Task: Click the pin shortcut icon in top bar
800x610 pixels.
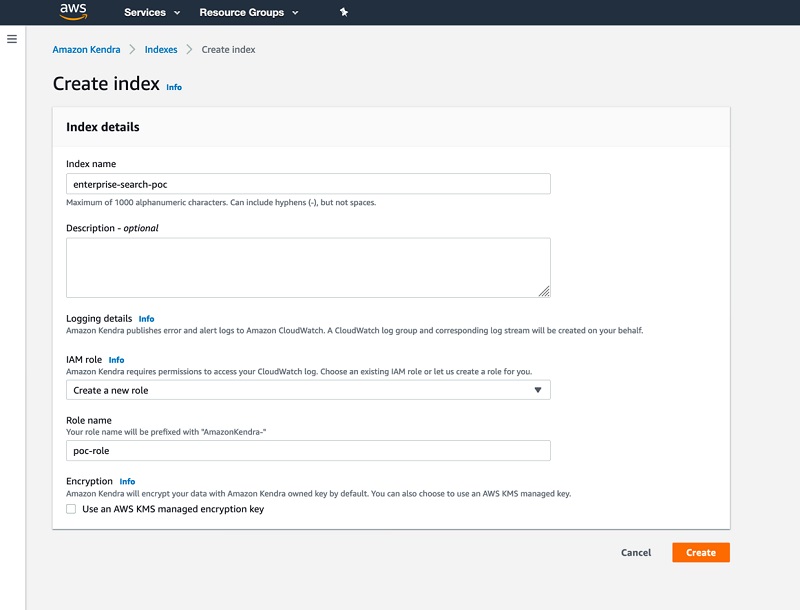Action: pyautogui.click(x=344, y=12)
